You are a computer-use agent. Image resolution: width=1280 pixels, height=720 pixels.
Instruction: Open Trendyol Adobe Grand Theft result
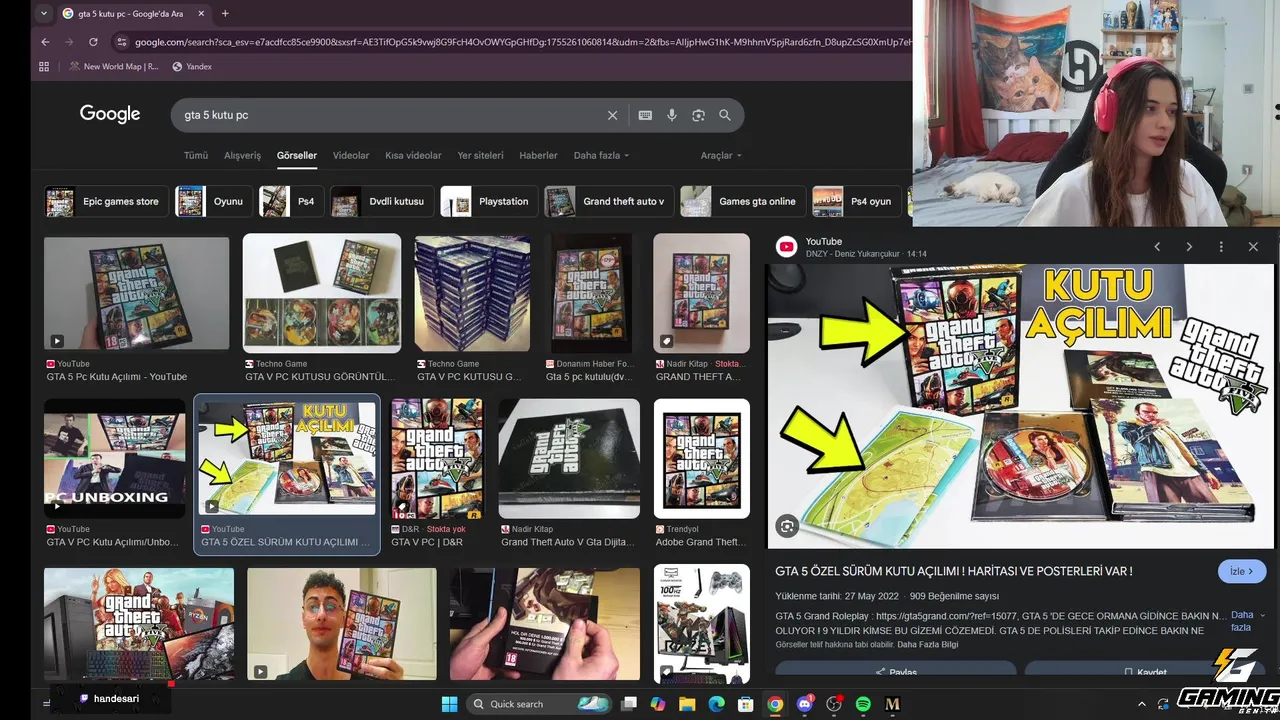pos(701,458)
